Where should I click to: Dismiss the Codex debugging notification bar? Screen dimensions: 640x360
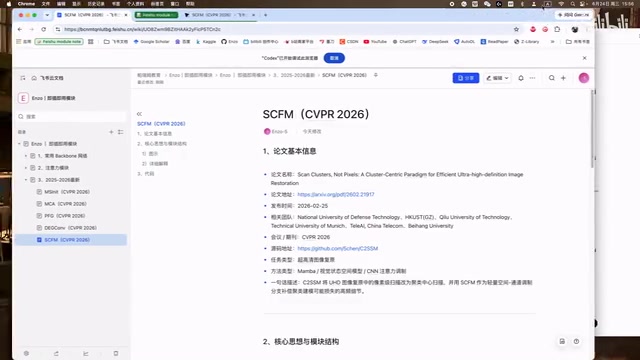[584, 58]
